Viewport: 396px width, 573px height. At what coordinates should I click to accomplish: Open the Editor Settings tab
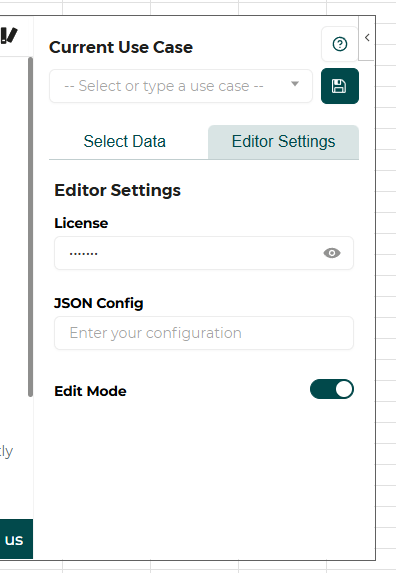(x=283, y=141)
